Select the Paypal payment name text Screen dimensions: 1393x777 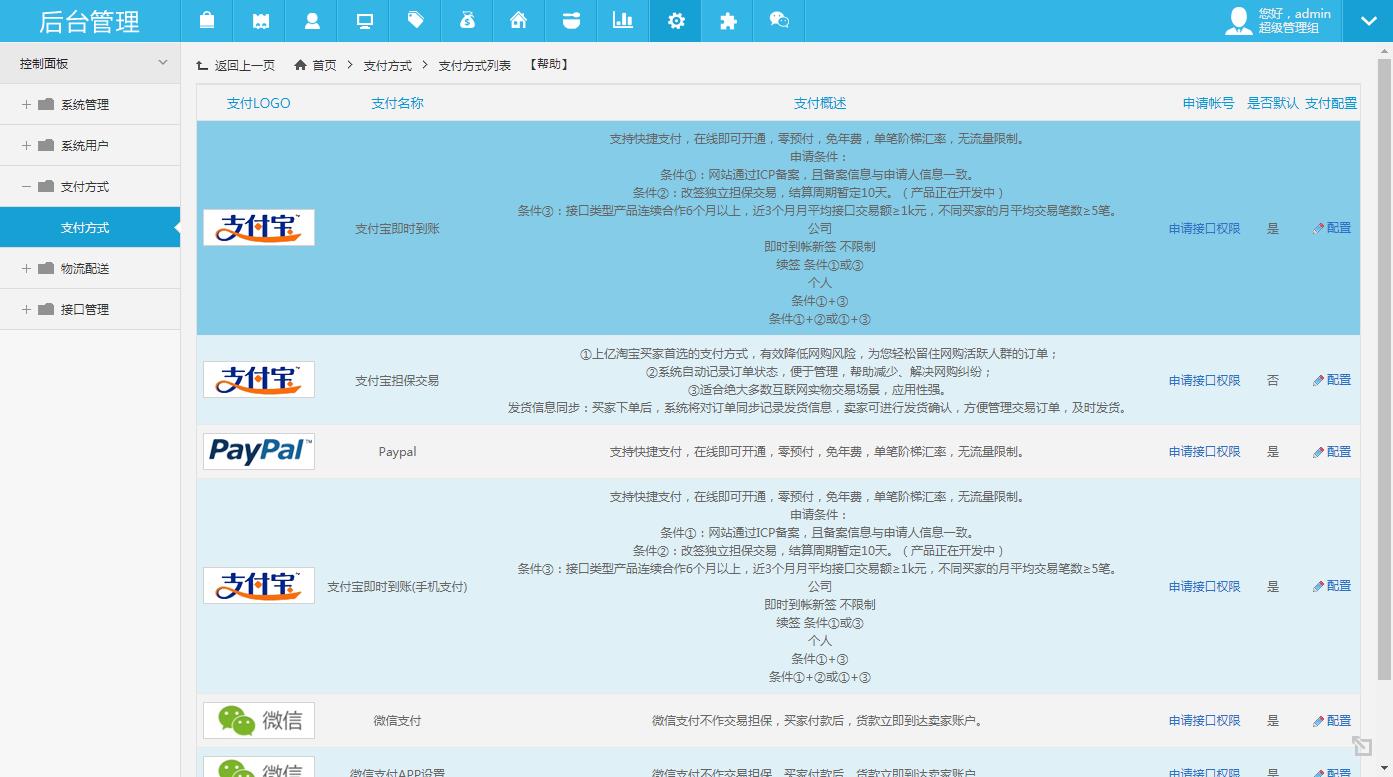pyautogui.click(x=397, y=452)
